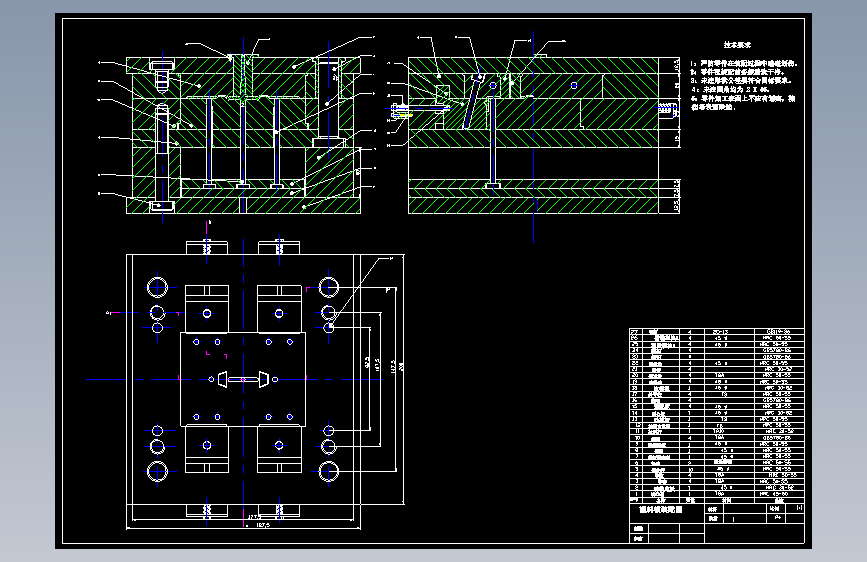Image resolution: width=867 pixels, height=562 pixels.
Task: Select the hex bolt head in front section view
Action: [162, 66]
